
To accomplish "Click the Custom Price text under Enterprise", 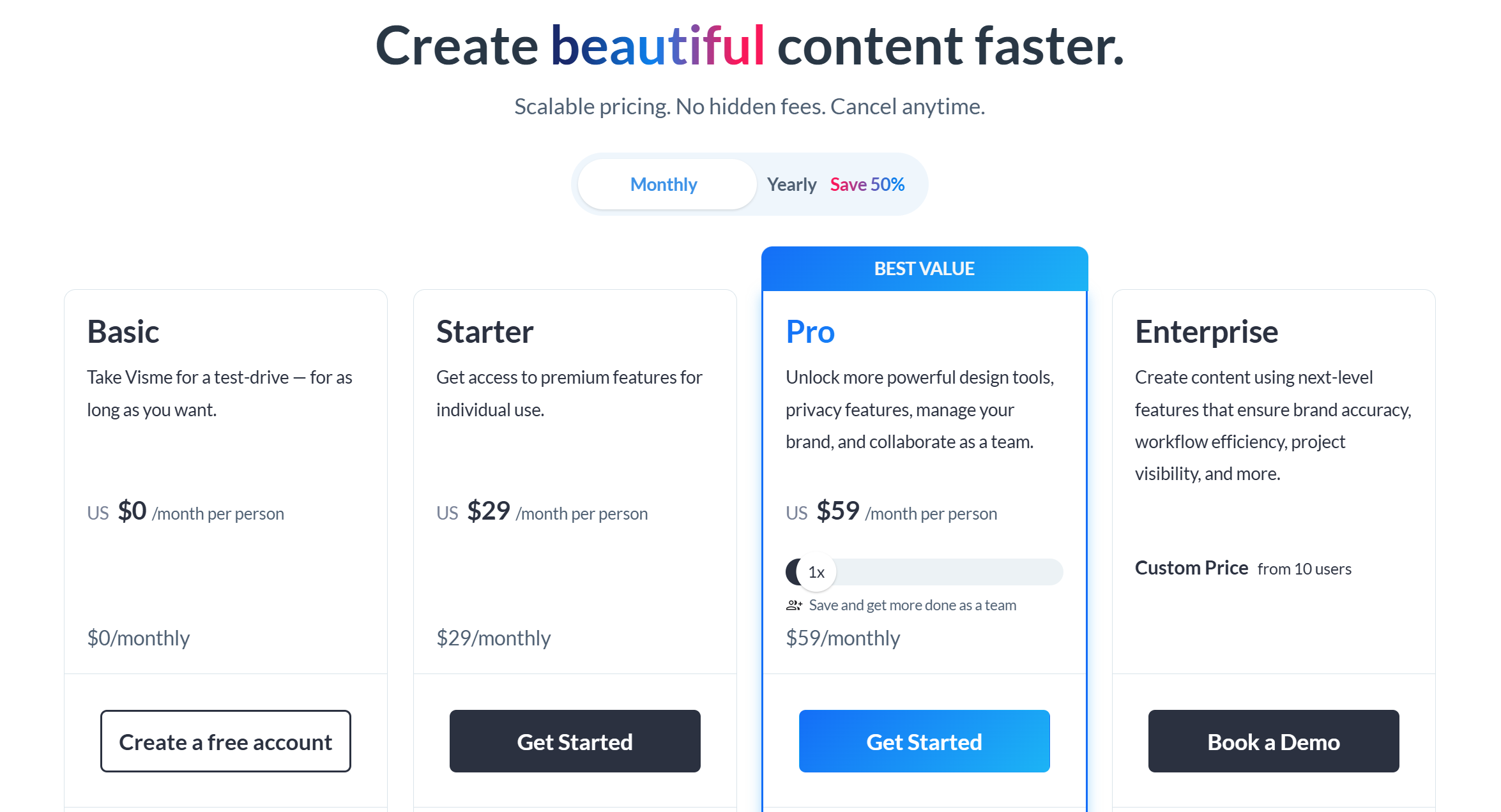I will [x=1191, y=568].
